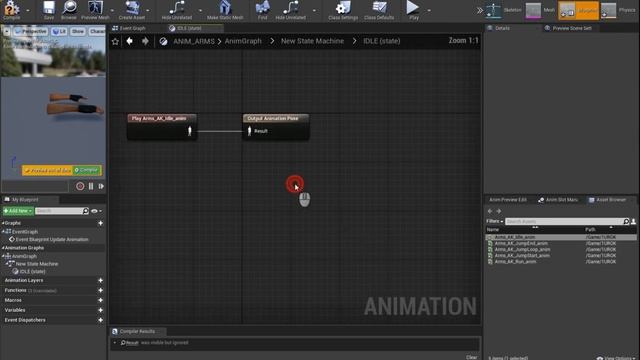The image size is (640, 360).
Task: Click the search icon in My Blueprint
Action: [85, 211]
